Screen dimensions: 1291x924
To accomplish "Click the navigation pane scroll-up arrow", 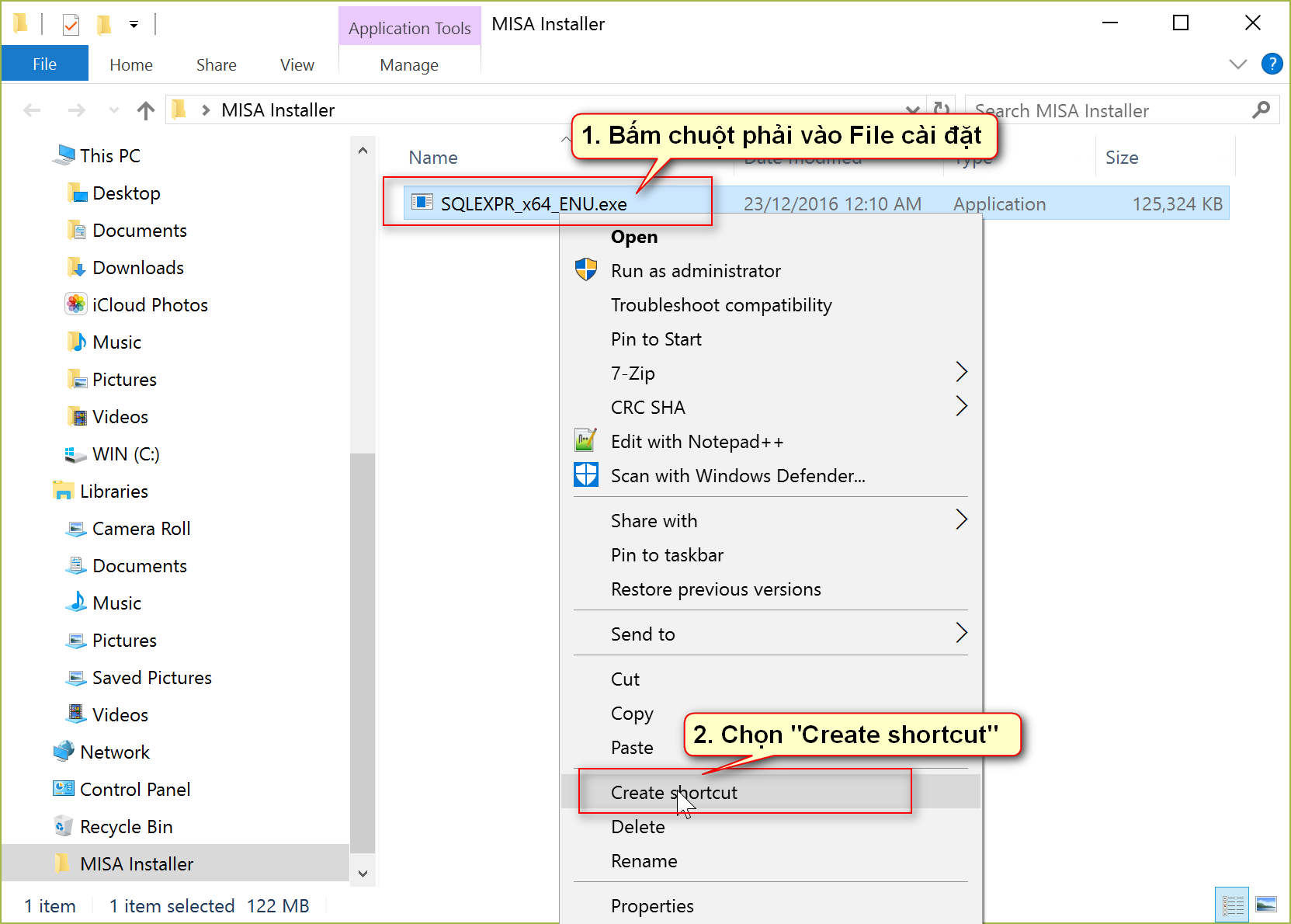I will point(363,150).
